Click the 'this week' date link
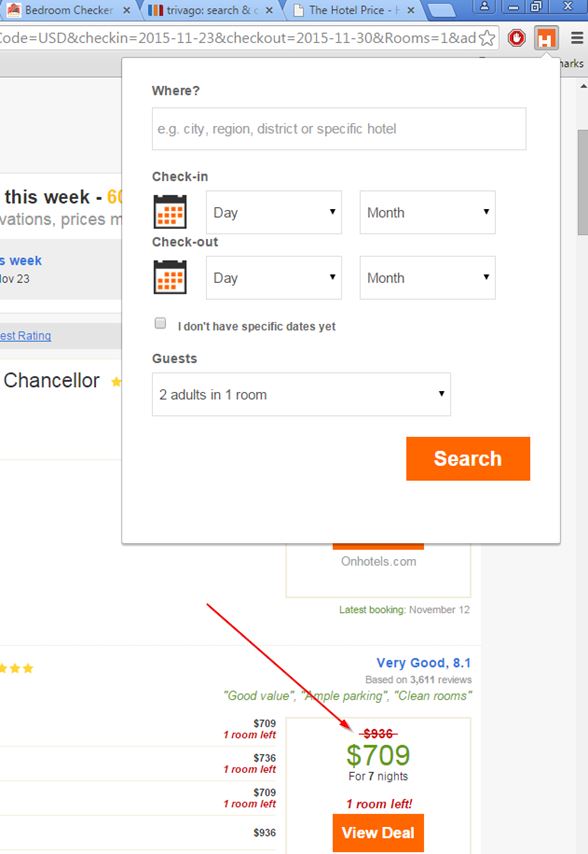Viewport: 588px width, 854px height. [x=21, y=260]
